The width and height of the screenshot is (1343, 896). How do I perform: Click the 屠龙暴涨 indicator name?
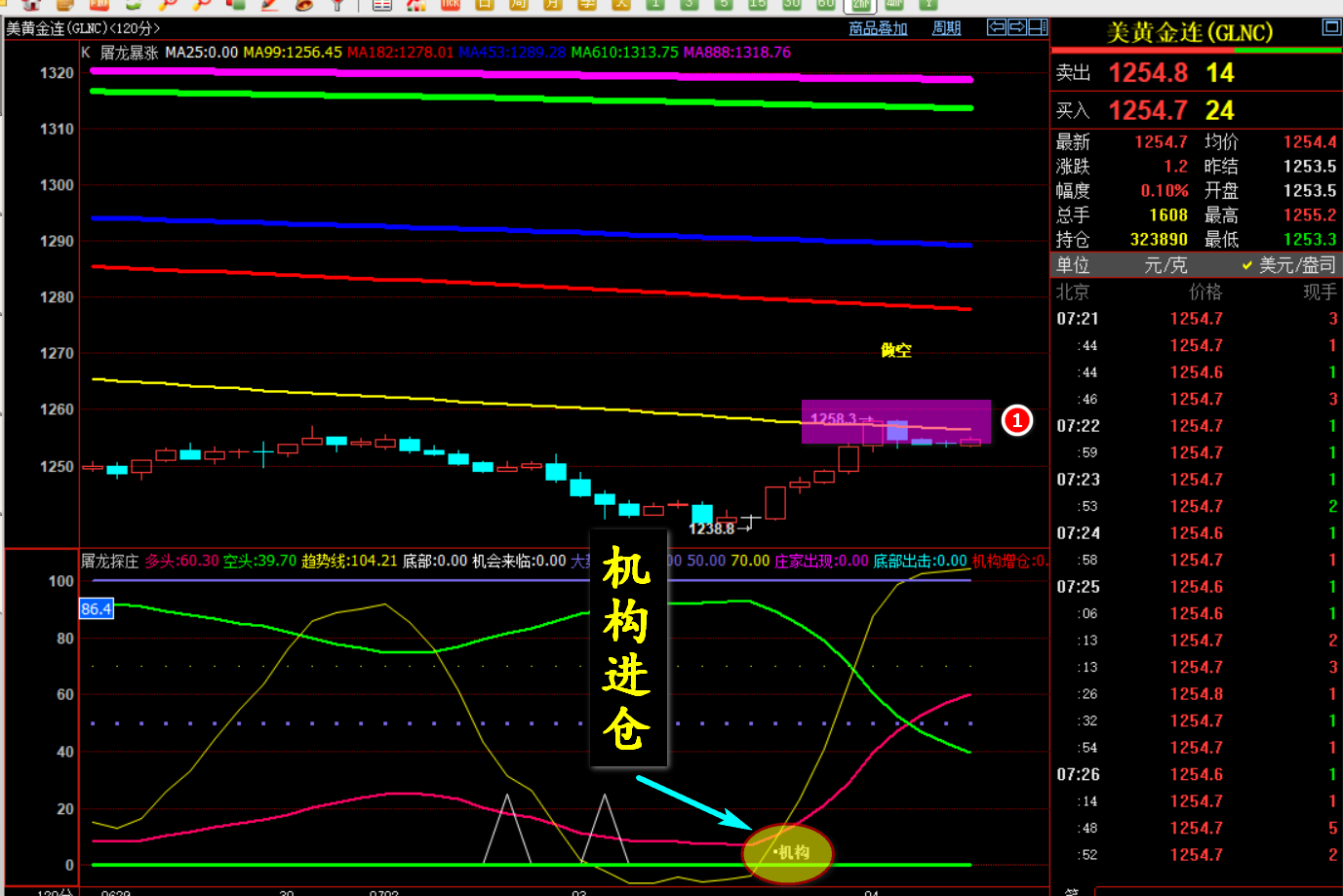coord(129,53)
